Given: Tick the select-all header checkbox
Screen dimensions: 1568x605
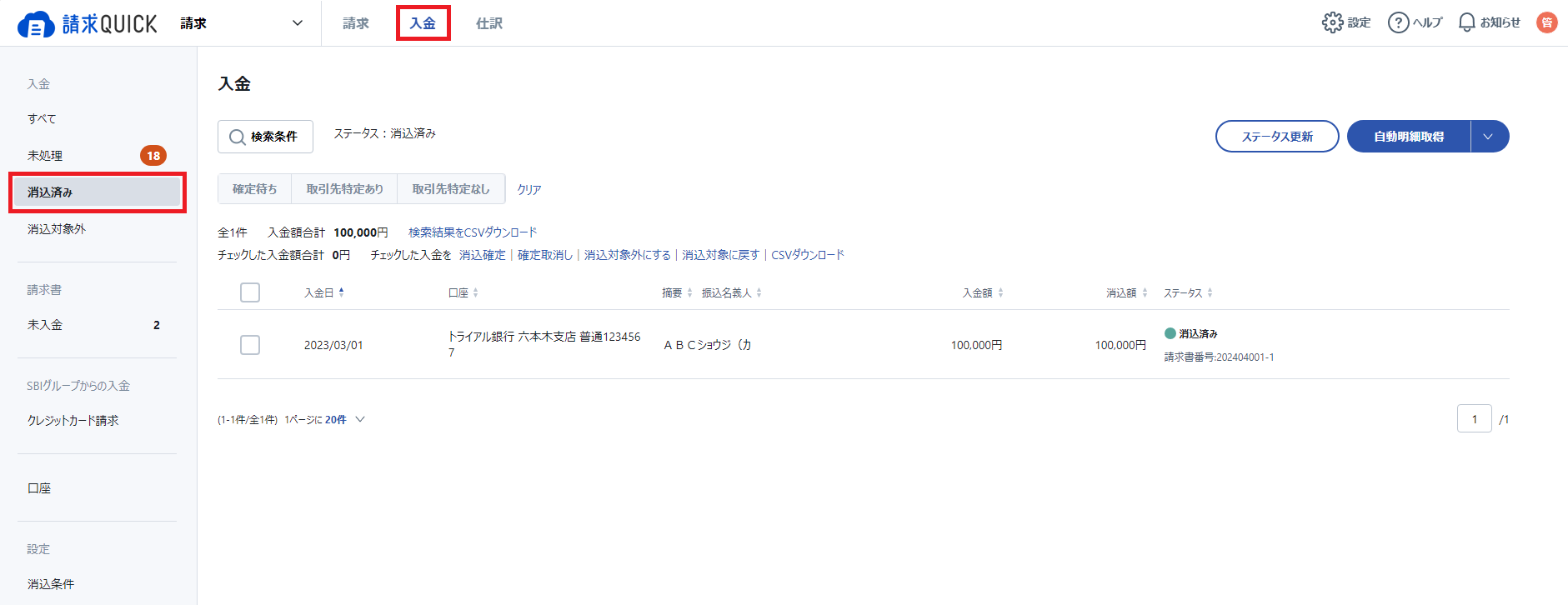Looking at the screenshot, I should (x=250, y=292).
